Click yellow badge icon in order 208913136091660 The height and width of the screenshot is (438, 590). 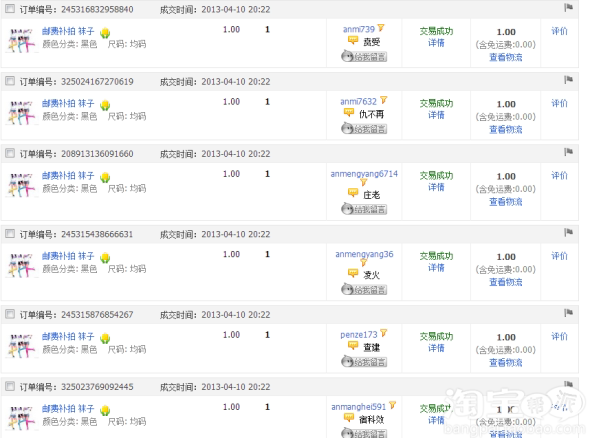click(105, 177)
